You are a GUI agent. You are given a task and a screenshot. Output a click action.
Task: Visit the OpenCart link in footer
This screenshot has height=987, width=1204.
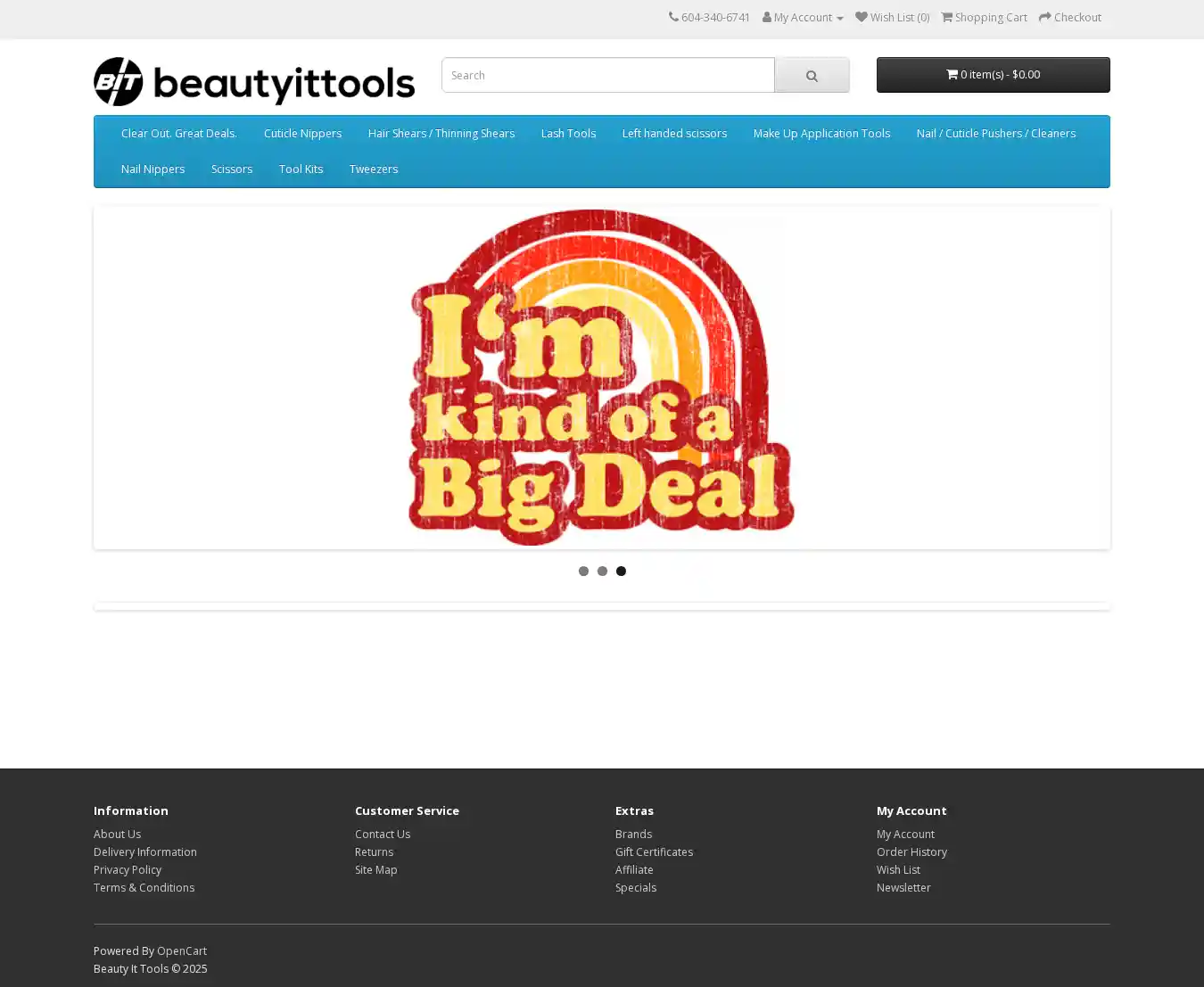(x=182, y=951)
